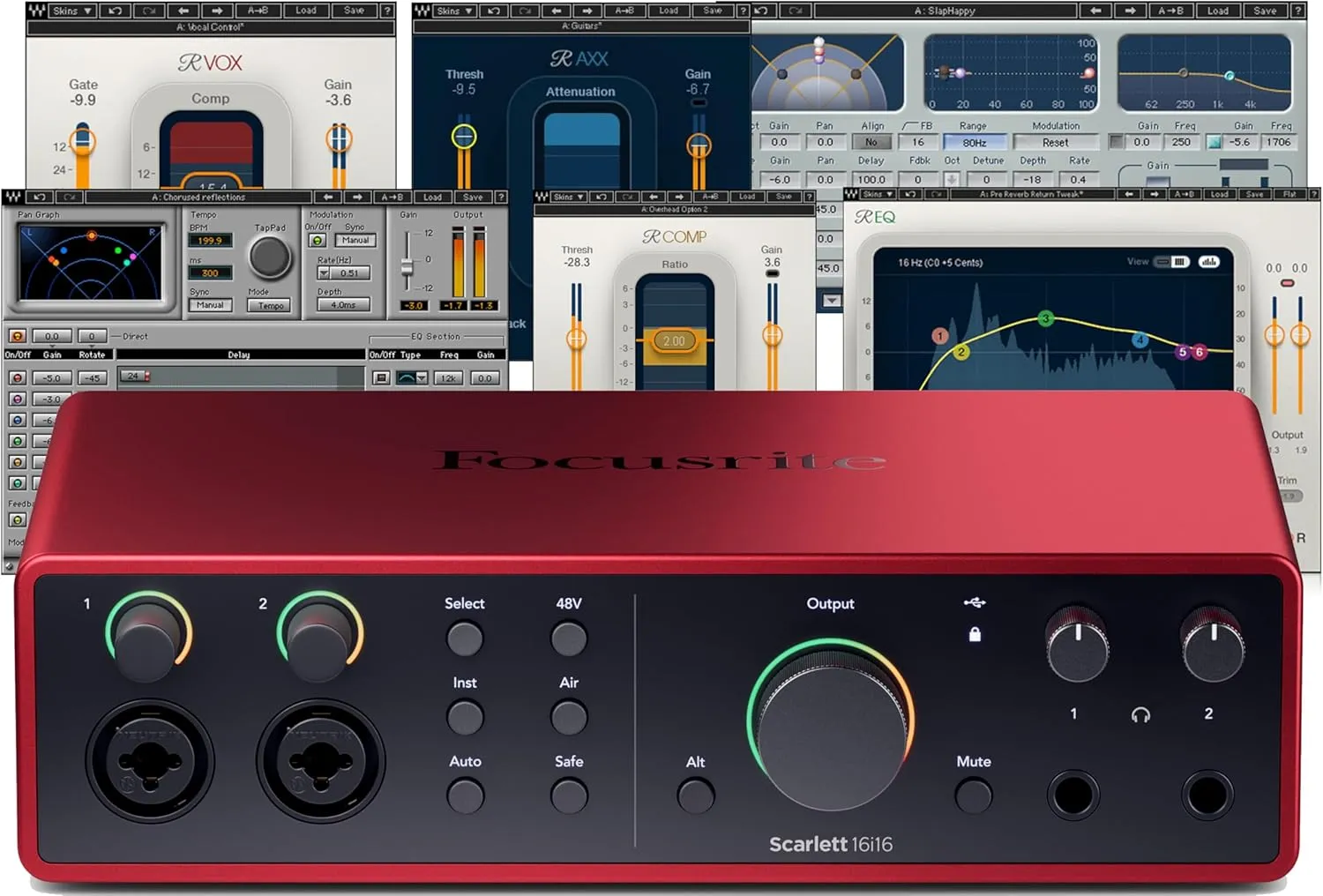Click A→B in the RVox toolbar

(258, 11)
